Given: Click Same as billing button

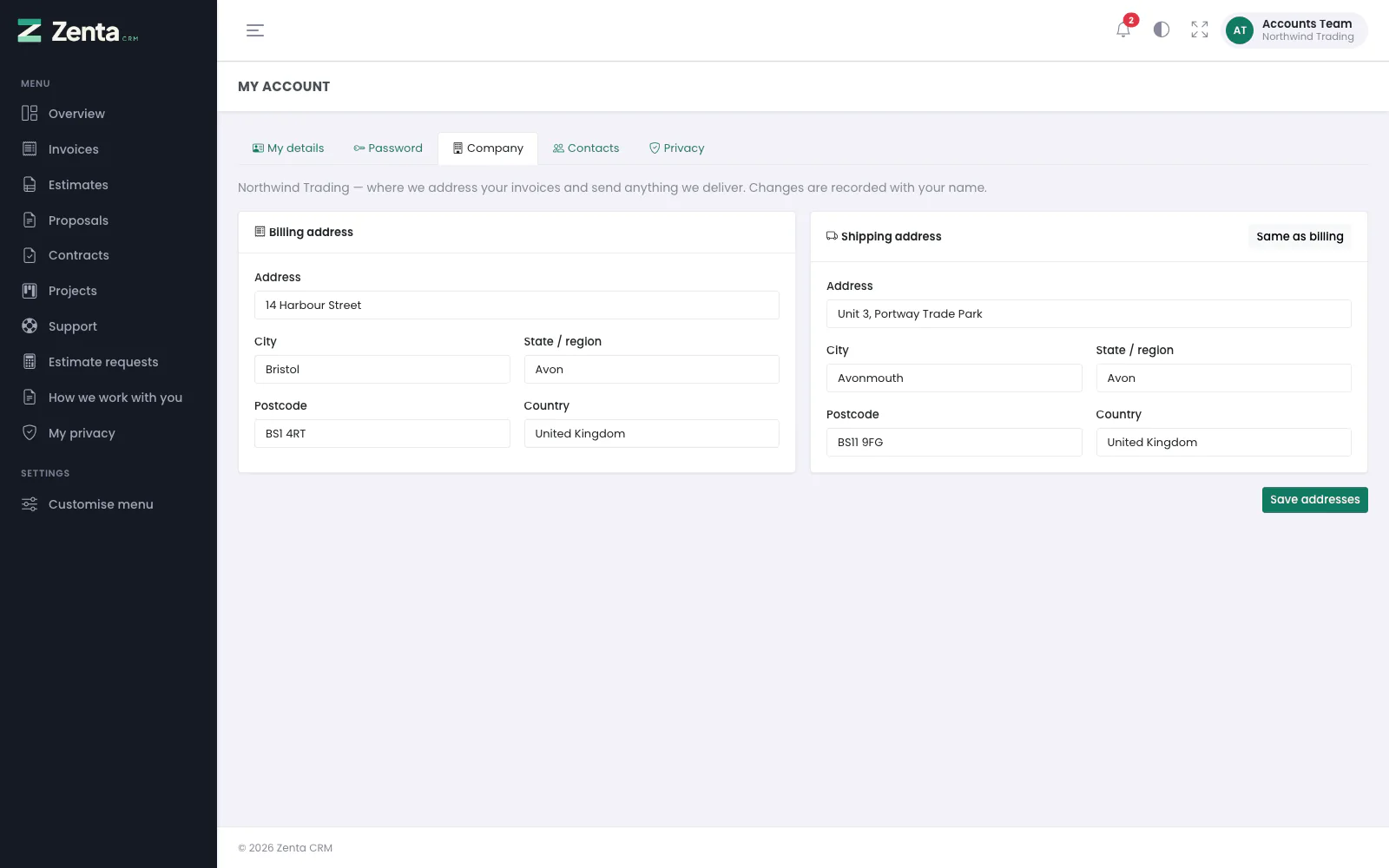Looking at the screenshot, I should pyautogui.click(x=1300, y=236).
